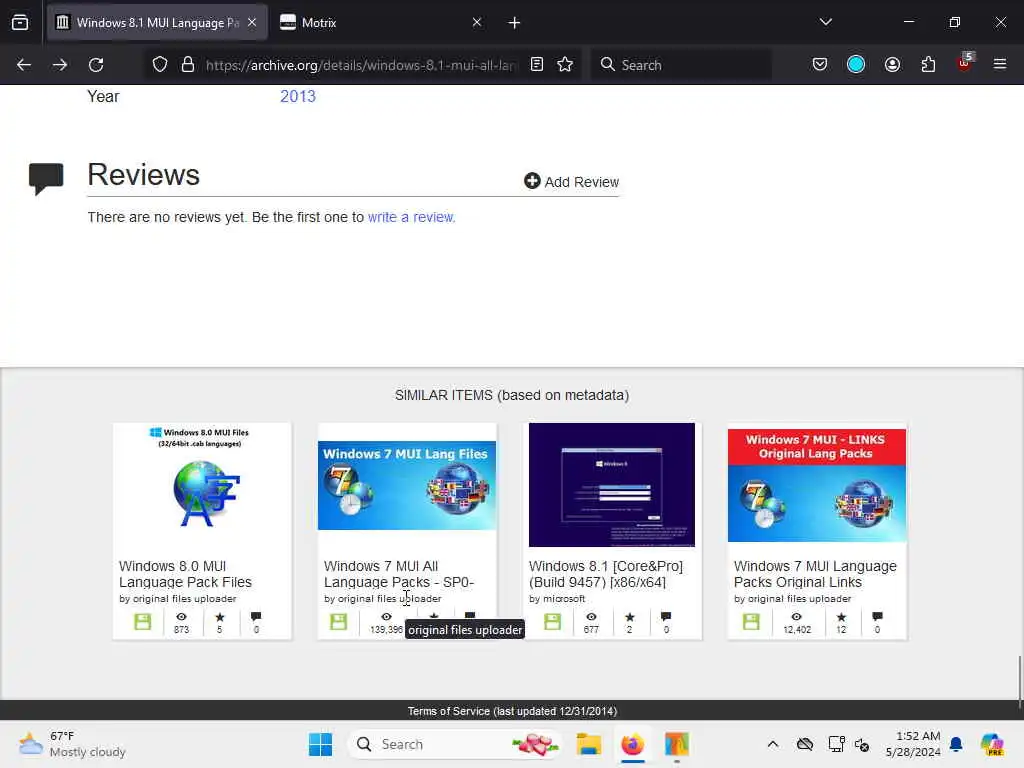Open Terms of Service footer link

coord(512,711)
